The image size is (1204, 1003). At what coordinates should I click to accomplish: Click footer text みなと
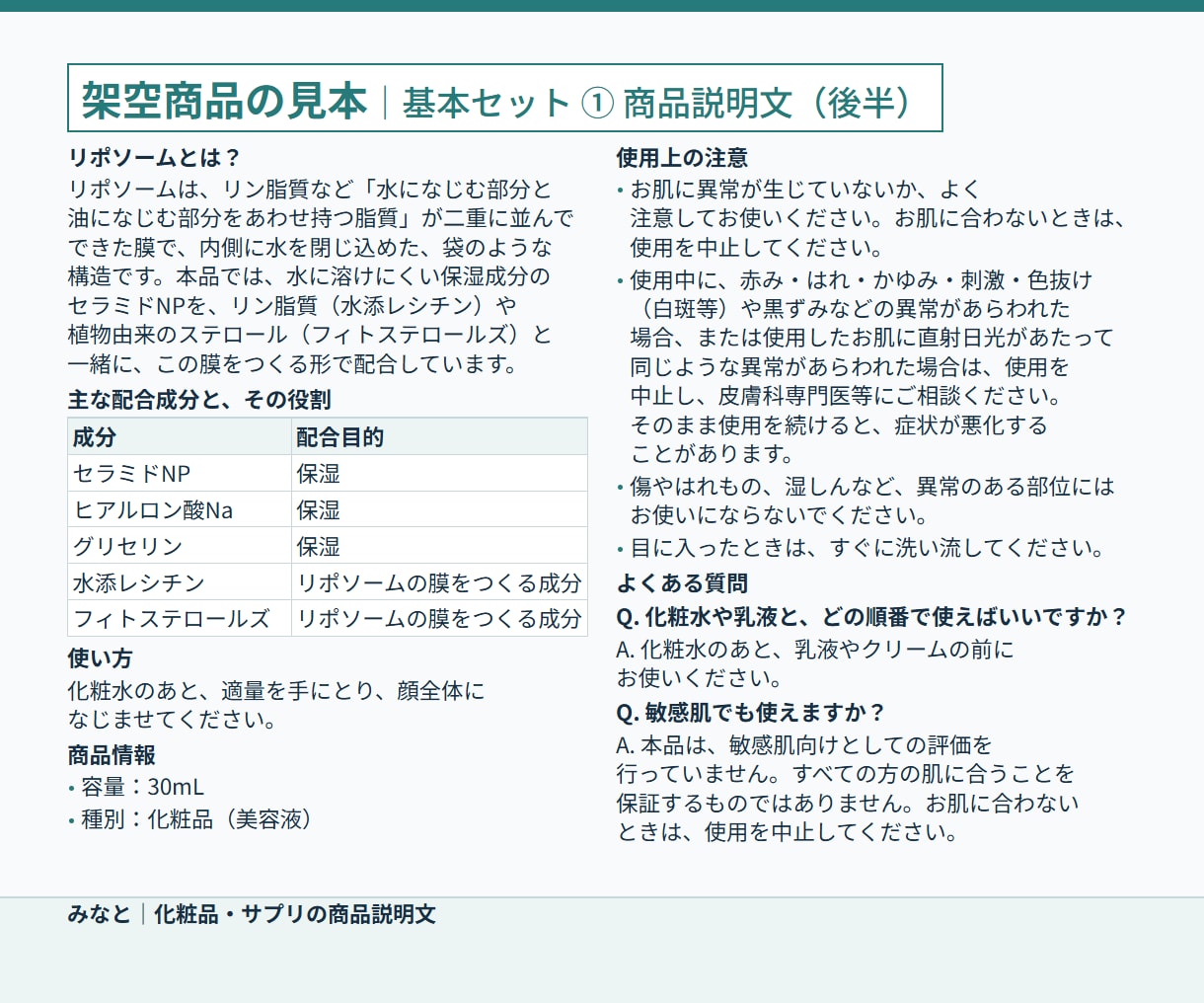[x=100, y=914]
